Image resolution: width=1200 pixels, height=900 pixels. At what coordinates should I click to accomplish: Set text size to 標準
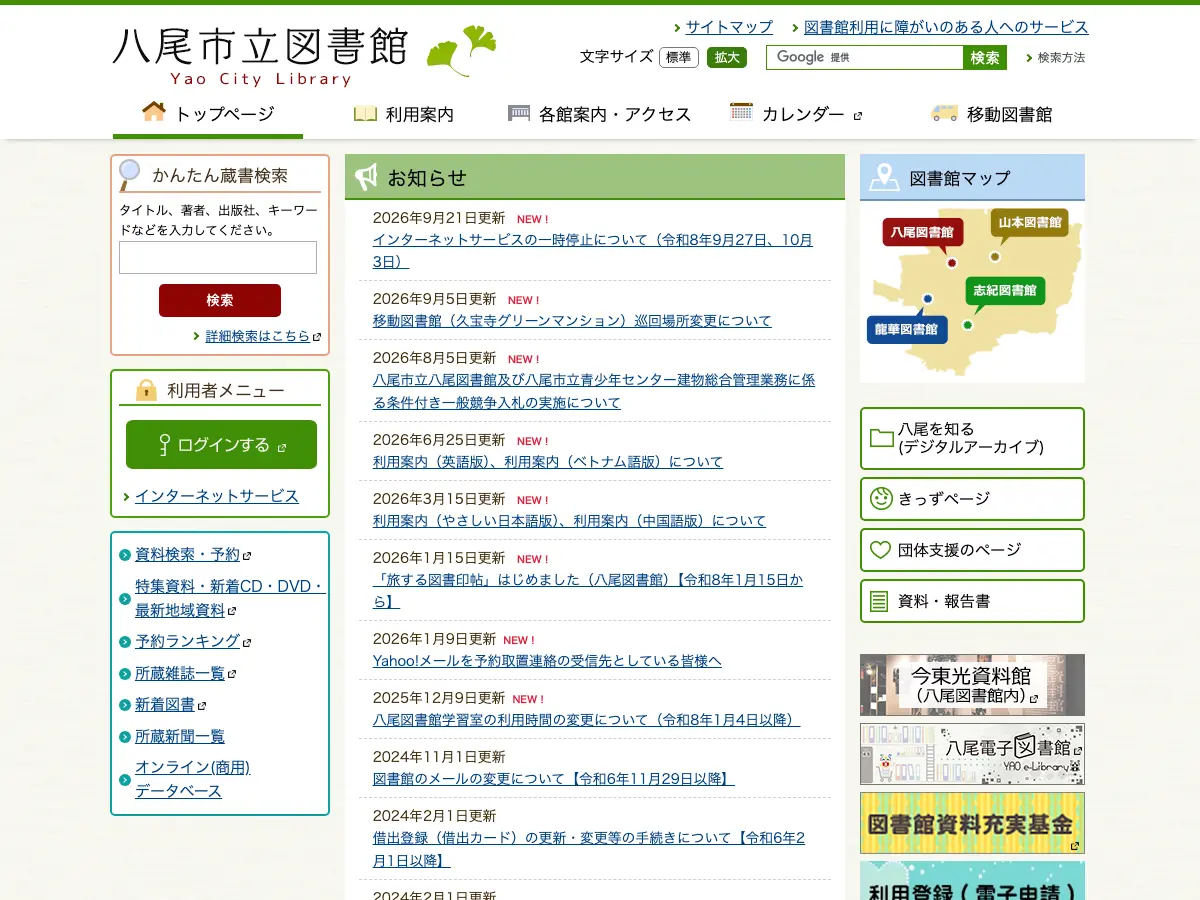click(679, 57)
